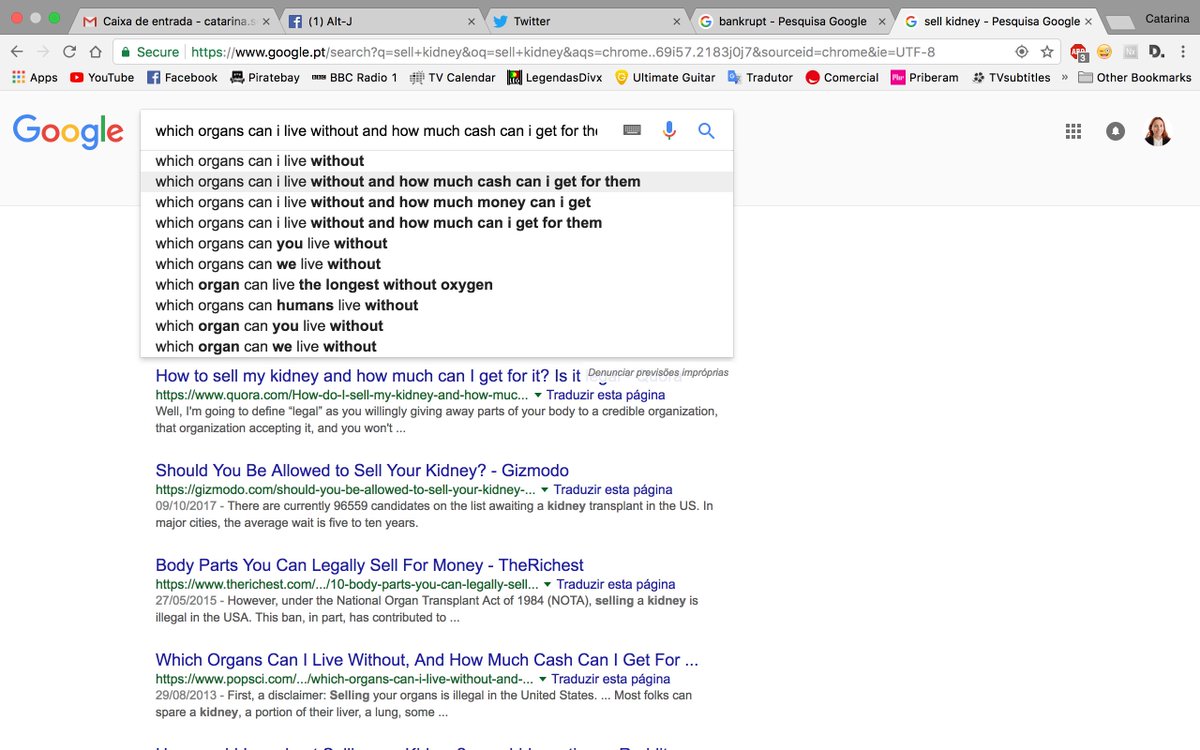Bookmark this page with the star

coord(1047,52)
